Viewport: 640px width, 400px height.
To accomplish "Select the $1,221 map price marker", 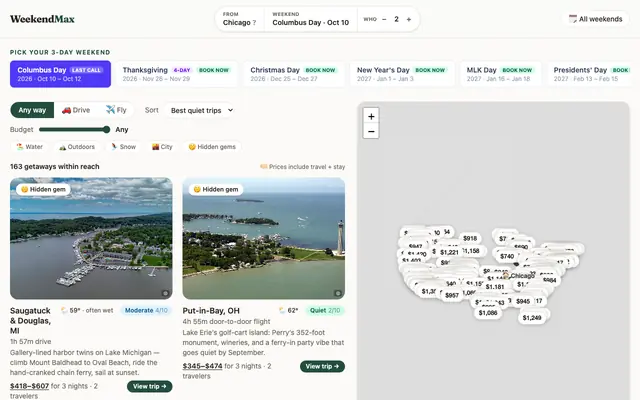I will coord(449,252).
